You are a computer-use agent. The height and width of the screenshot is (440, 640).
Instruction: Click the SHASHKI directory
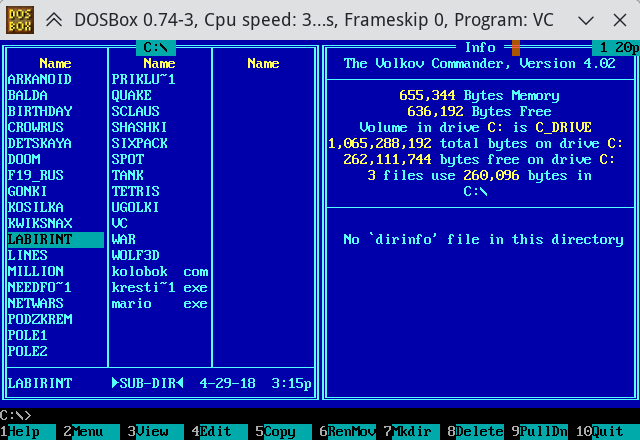[139, 127]
